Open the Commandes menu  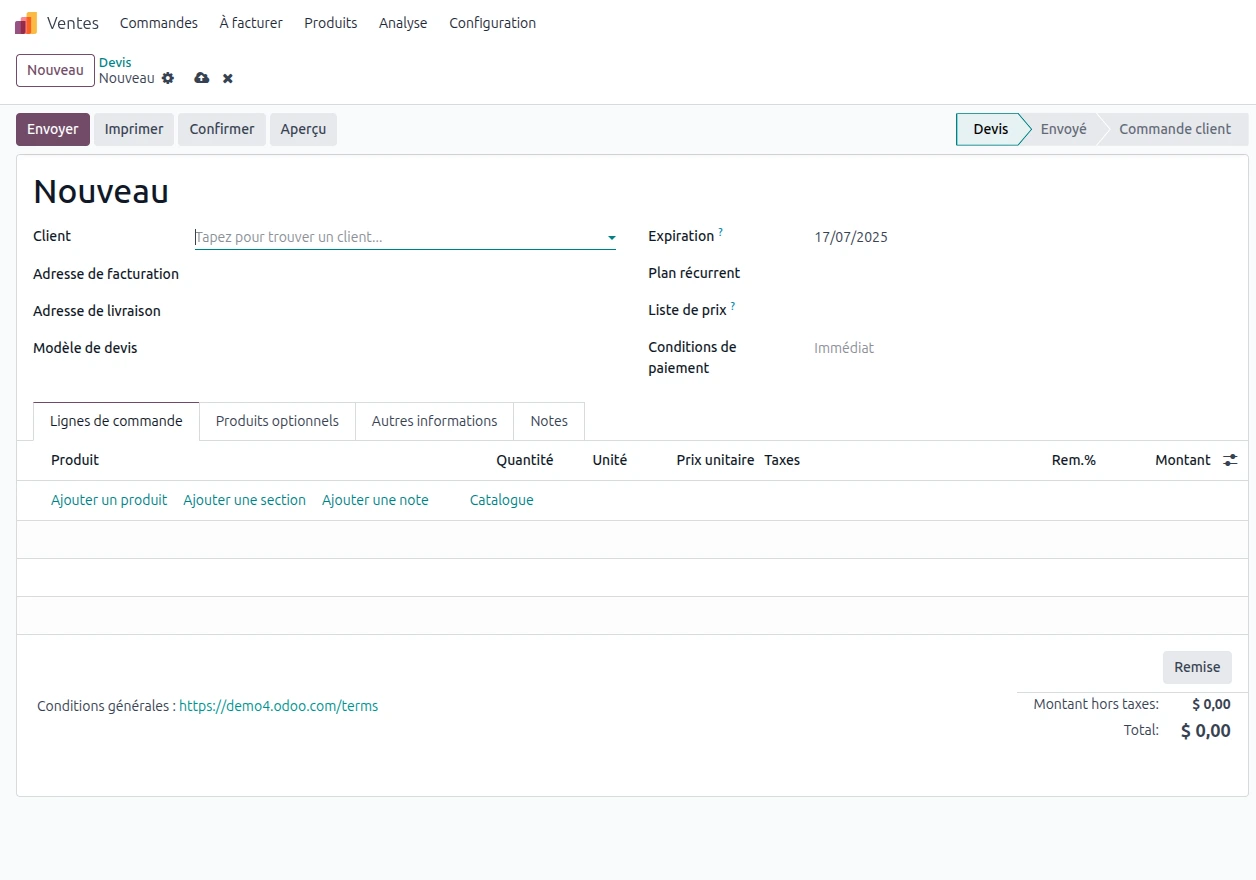click(158, 23)
